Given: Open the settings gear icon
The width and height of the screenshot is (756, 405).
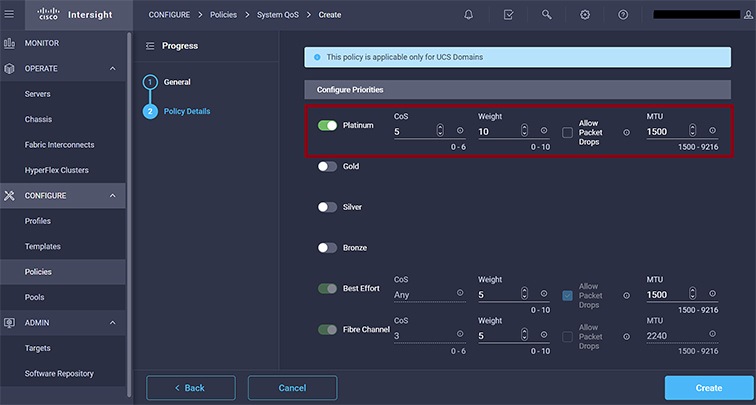Looking at the screenshot, I should [585, 15].
